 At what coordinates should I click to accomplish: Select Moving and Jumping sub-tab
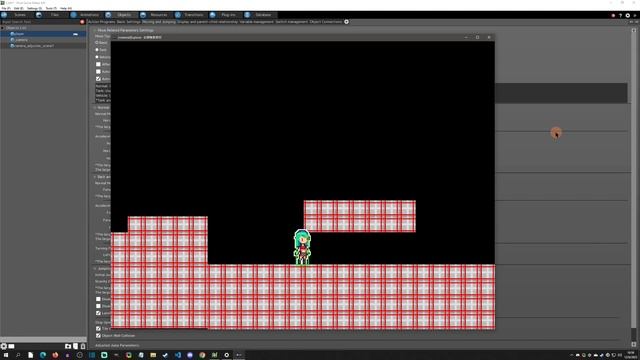159,22
